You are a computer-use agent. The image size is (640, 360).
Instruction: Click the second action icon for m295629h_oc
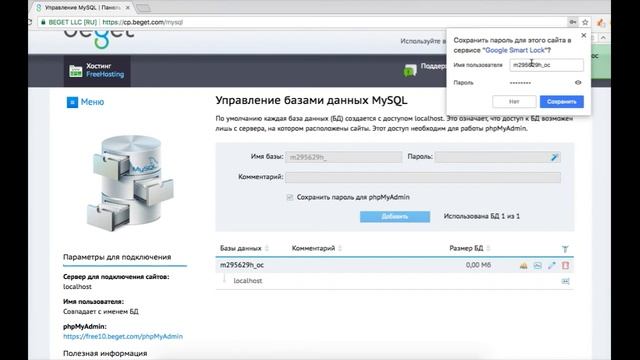click(538, 266)
